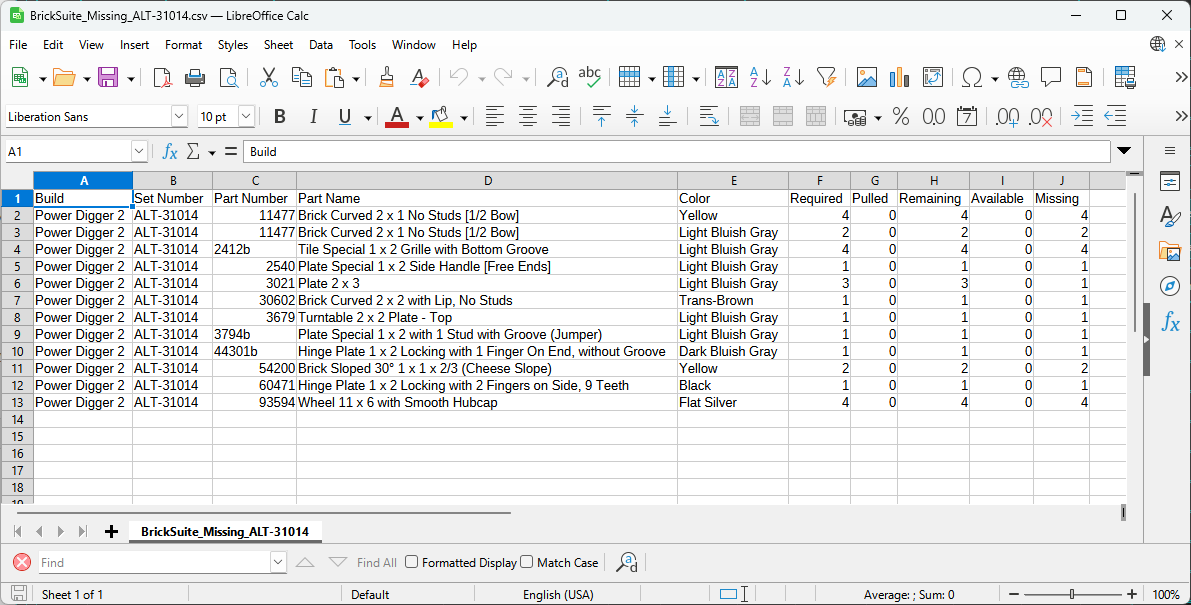
Task: Open the Find box history dropdown
Action: [278, 562]
